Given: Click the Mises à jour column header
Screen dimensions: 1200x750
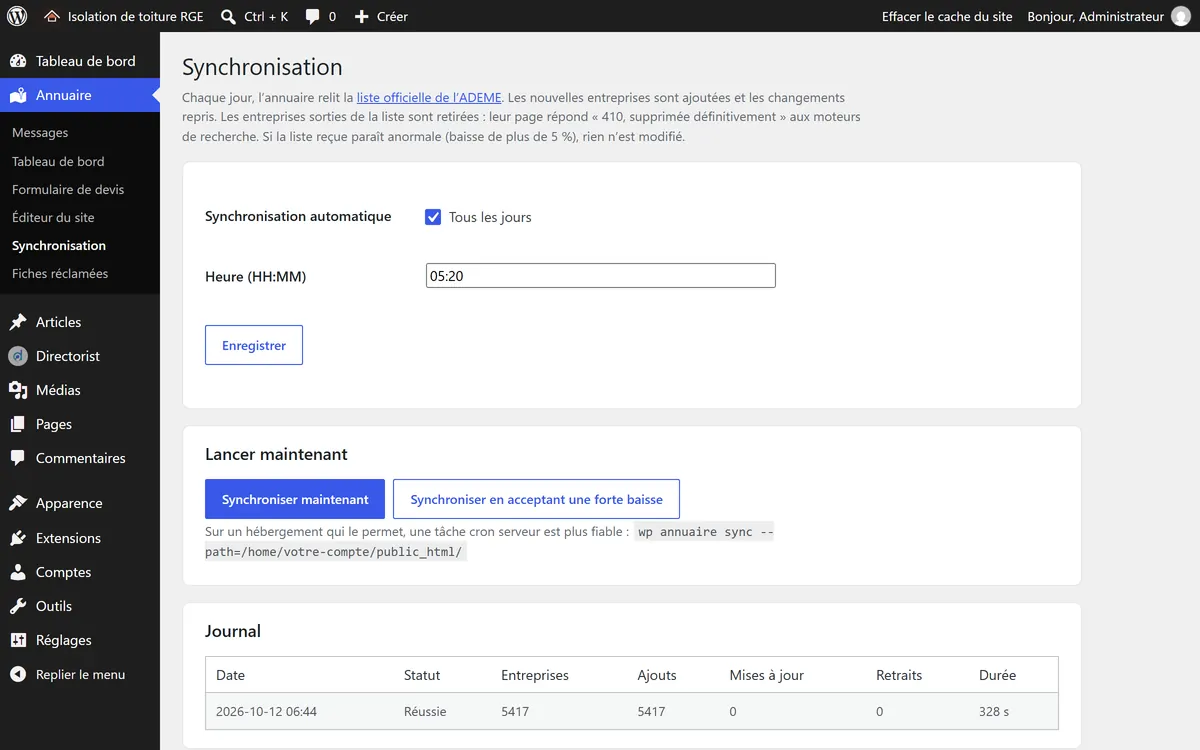Looking at the screenshot, I should point(767,675).
